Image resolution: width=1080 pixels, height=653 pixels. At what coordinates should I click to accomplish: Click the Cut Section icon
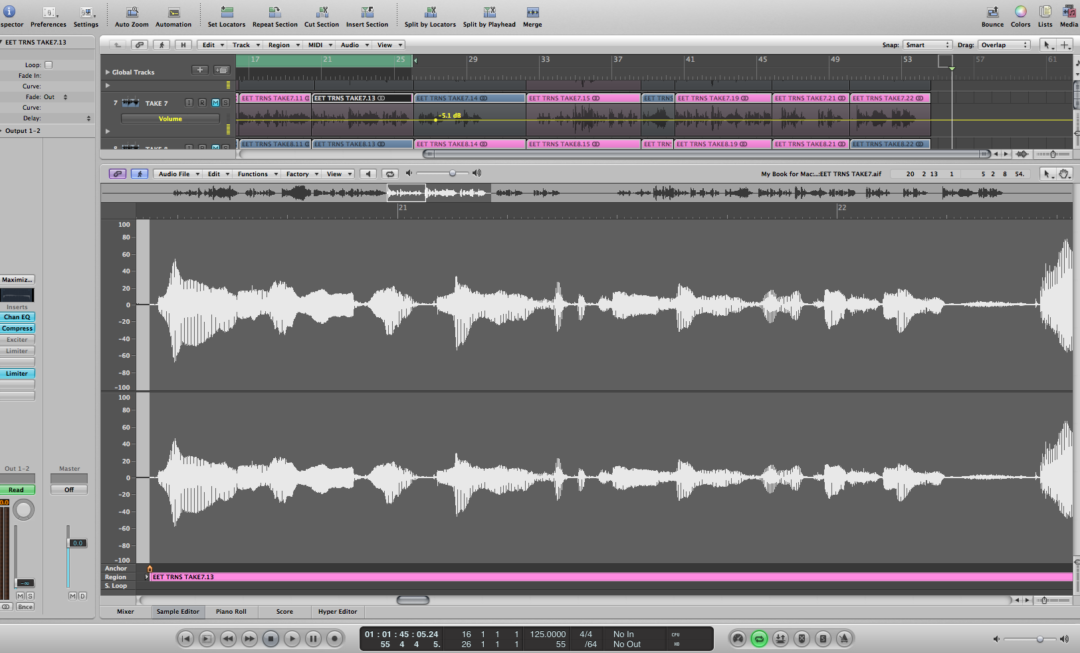point(322,12)
